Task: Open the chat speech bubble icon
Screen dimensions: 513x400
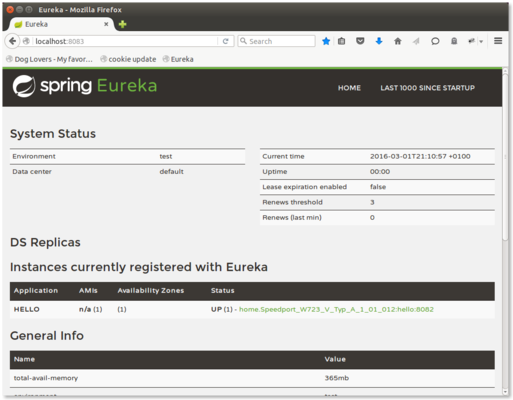Action: click(x=435, y=41)
